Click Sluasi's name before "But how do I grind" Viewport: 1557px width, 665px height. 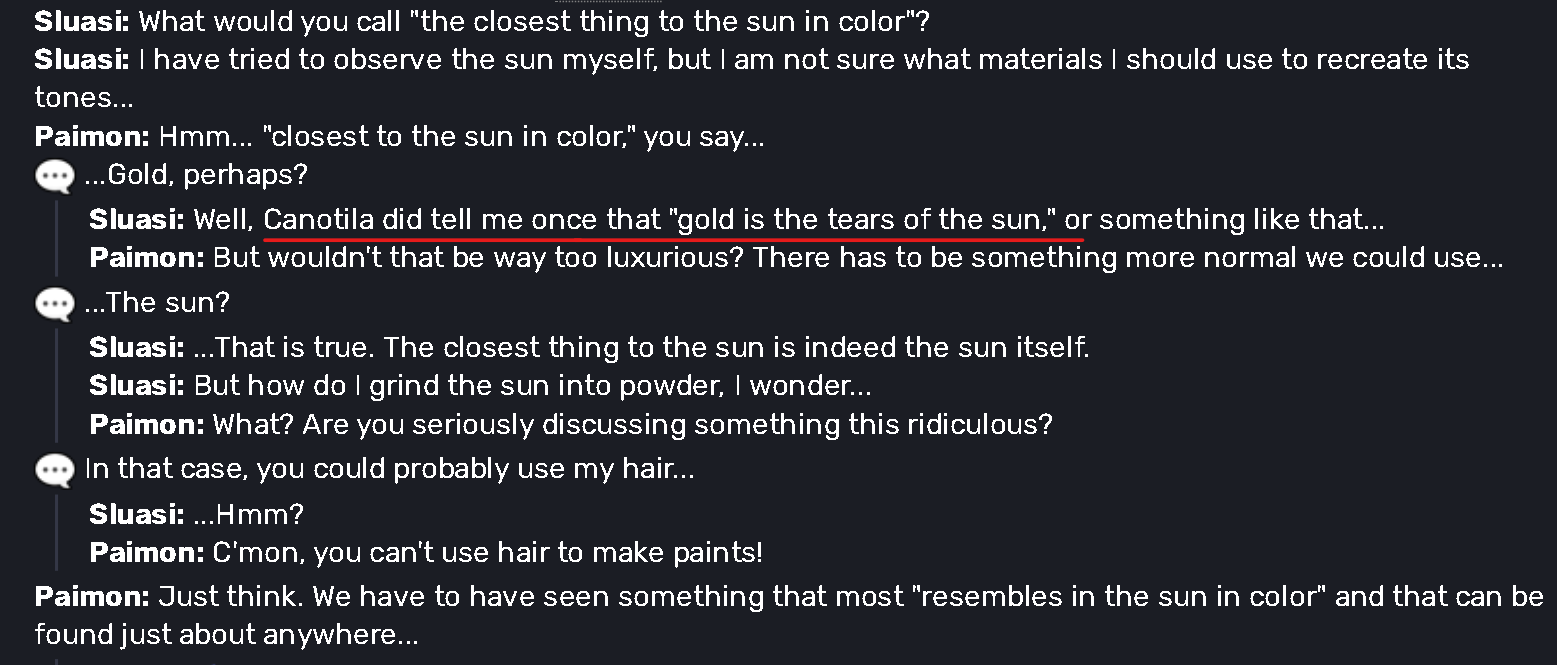point(137,385)
